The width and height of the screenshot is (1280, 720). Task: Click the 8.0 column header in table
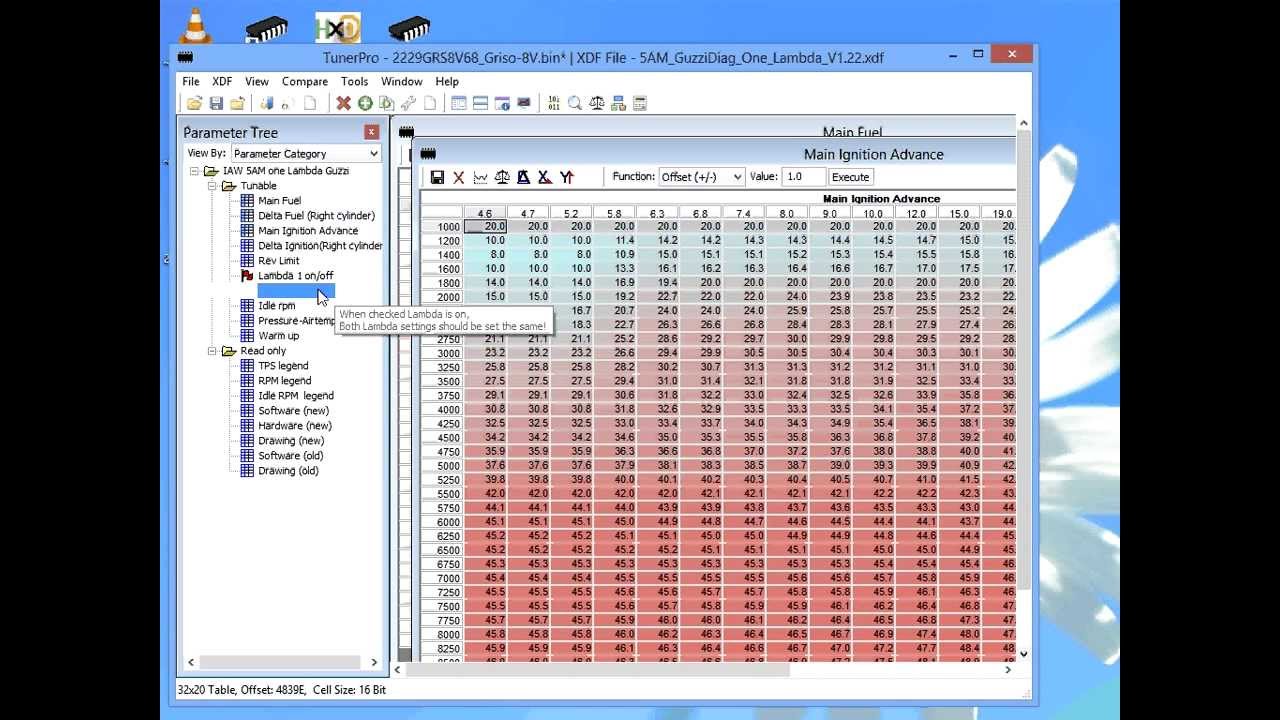787,214
